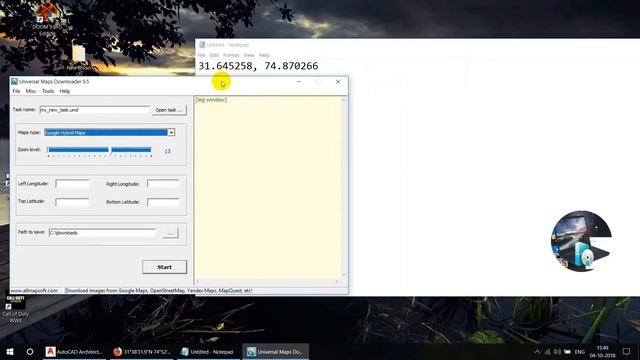Click www.allmapsoft.com link in status bar

click(34, 291)
